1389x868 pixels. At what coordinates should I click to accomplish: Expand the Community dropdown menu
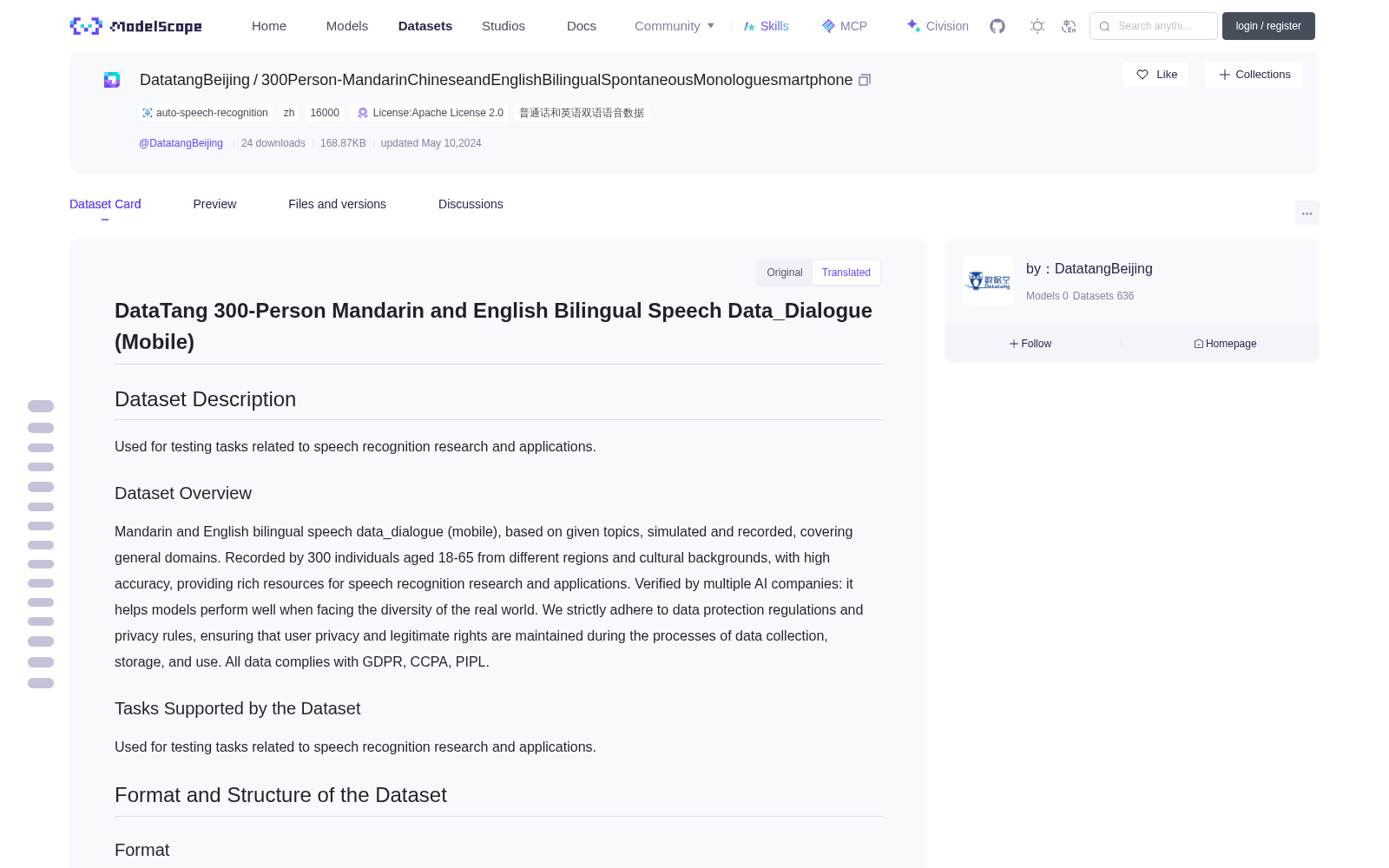pos(675,26)
